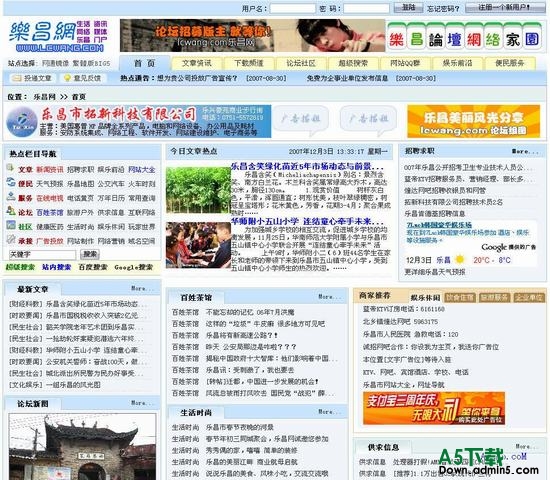Click the round logo of 拓新科技 banner
The height and width of the screenshot is (480, 550).
22,122
